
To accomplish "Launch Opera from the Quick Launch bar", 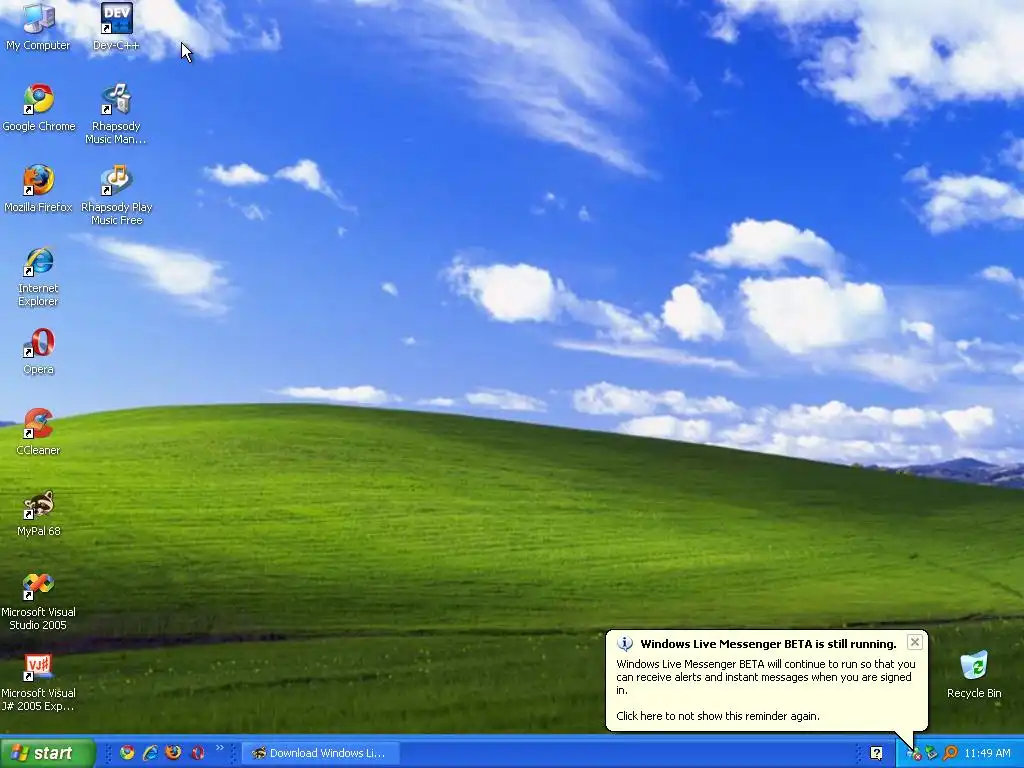I will pyautogui.click(x=197, y=753).
